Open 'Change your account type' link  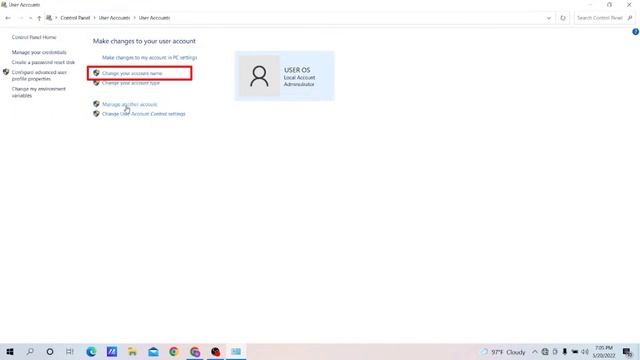131,83
